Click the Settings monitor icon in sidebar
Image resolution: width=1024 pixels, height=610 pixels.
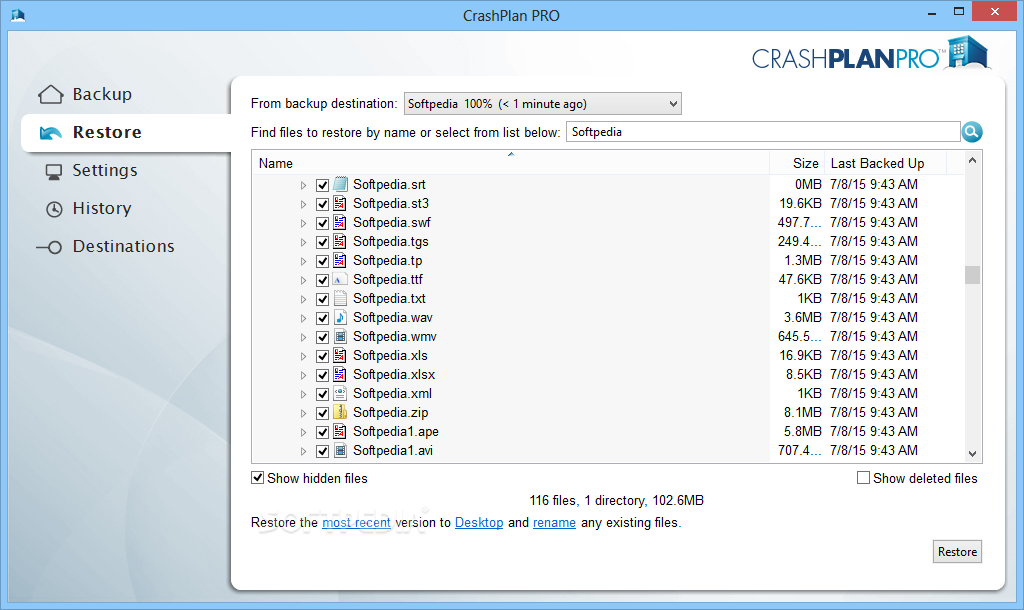[x=54, y=171]
